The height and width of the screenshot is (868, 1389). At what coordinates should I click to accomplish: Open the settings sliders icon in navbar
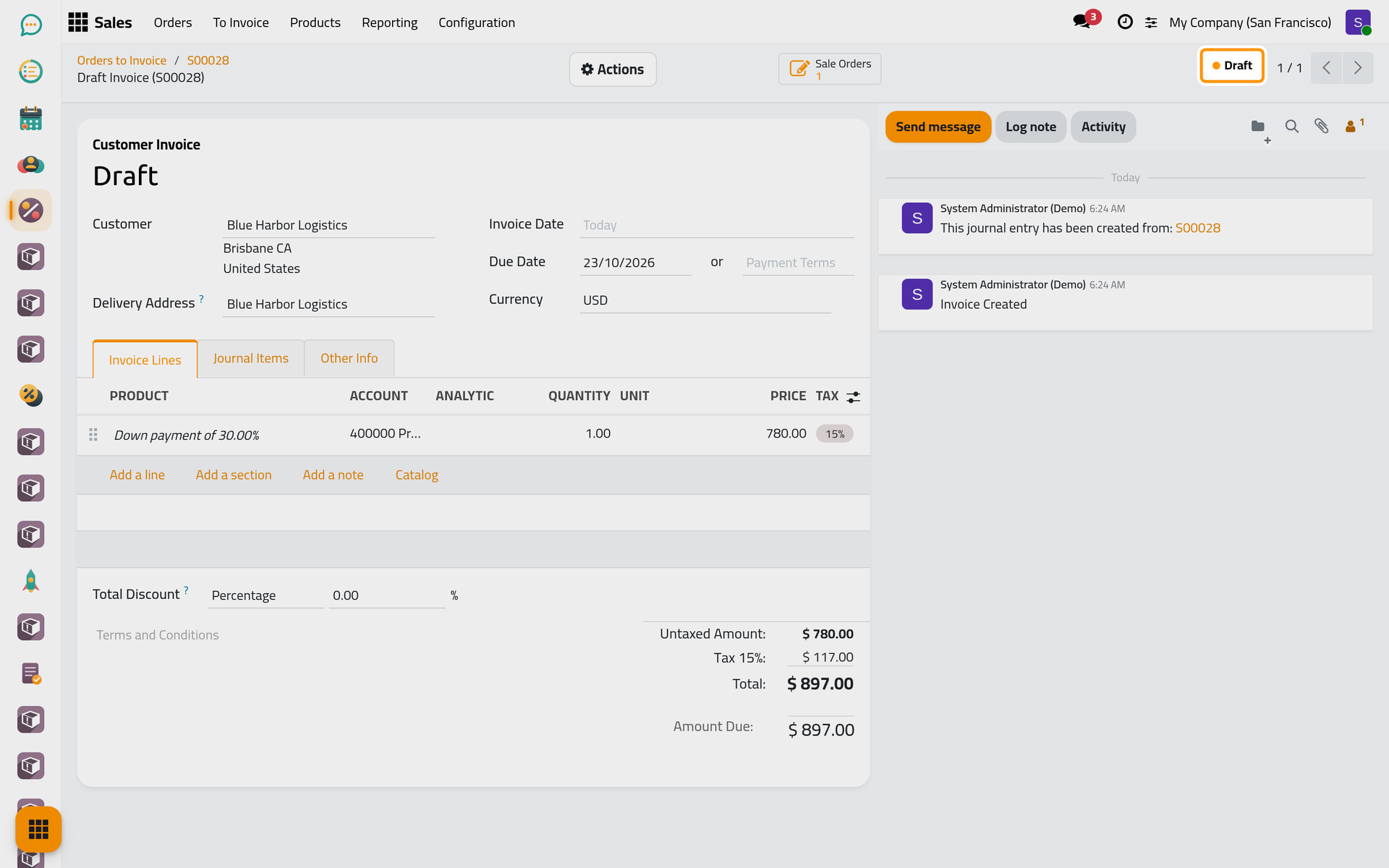(1151, 22)
